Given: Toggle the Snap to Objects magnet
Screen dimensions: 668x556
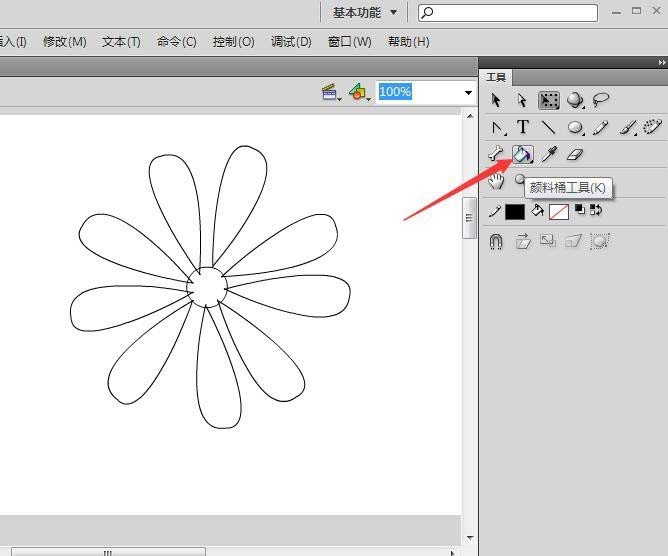Looking at the screenshot, I should 496,241.
